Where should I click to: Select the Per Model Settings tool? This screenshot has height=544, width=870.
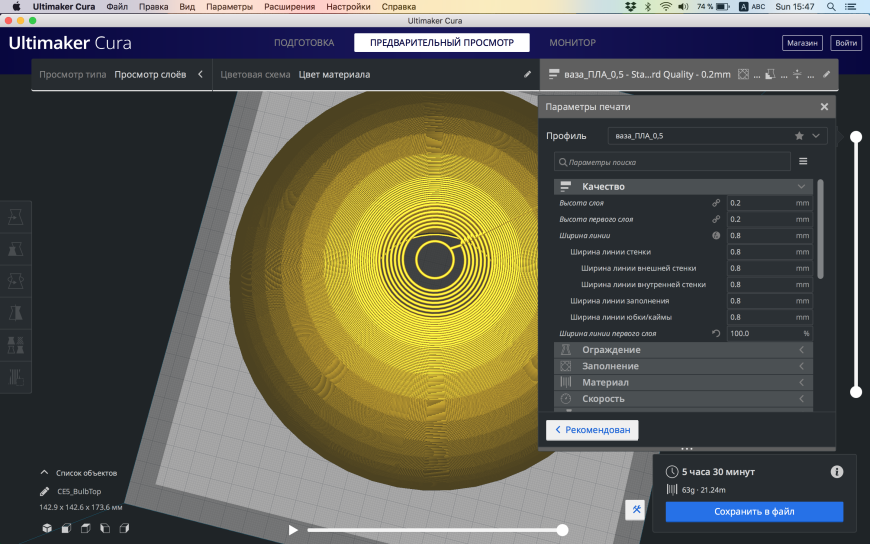point(16,345)
